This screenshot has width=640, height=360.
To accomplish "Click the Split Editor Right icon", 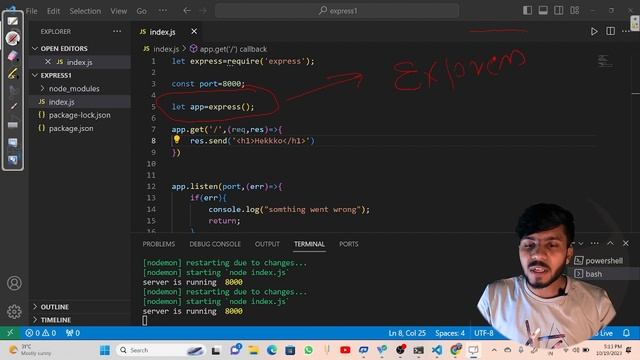I will click(610, 31).
